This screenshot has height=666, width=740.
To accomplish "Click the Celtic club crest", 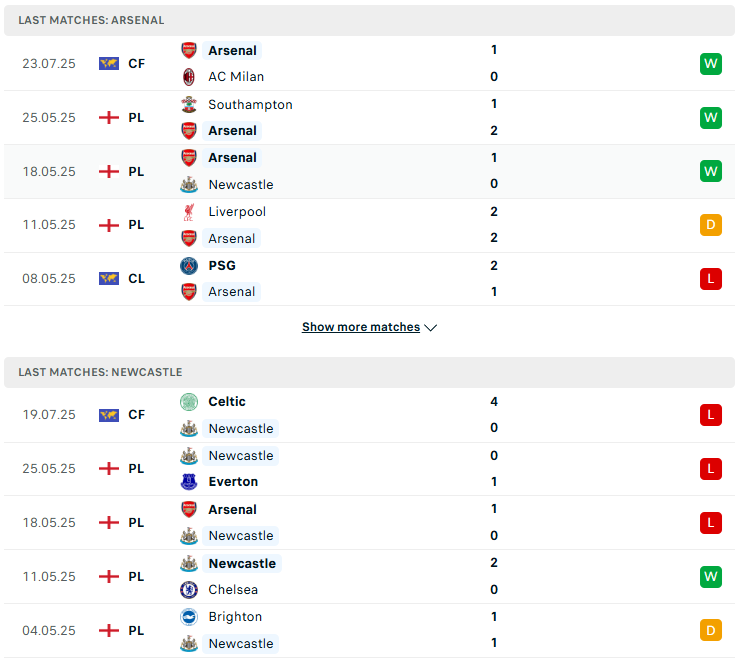I will tap(189, 402).
